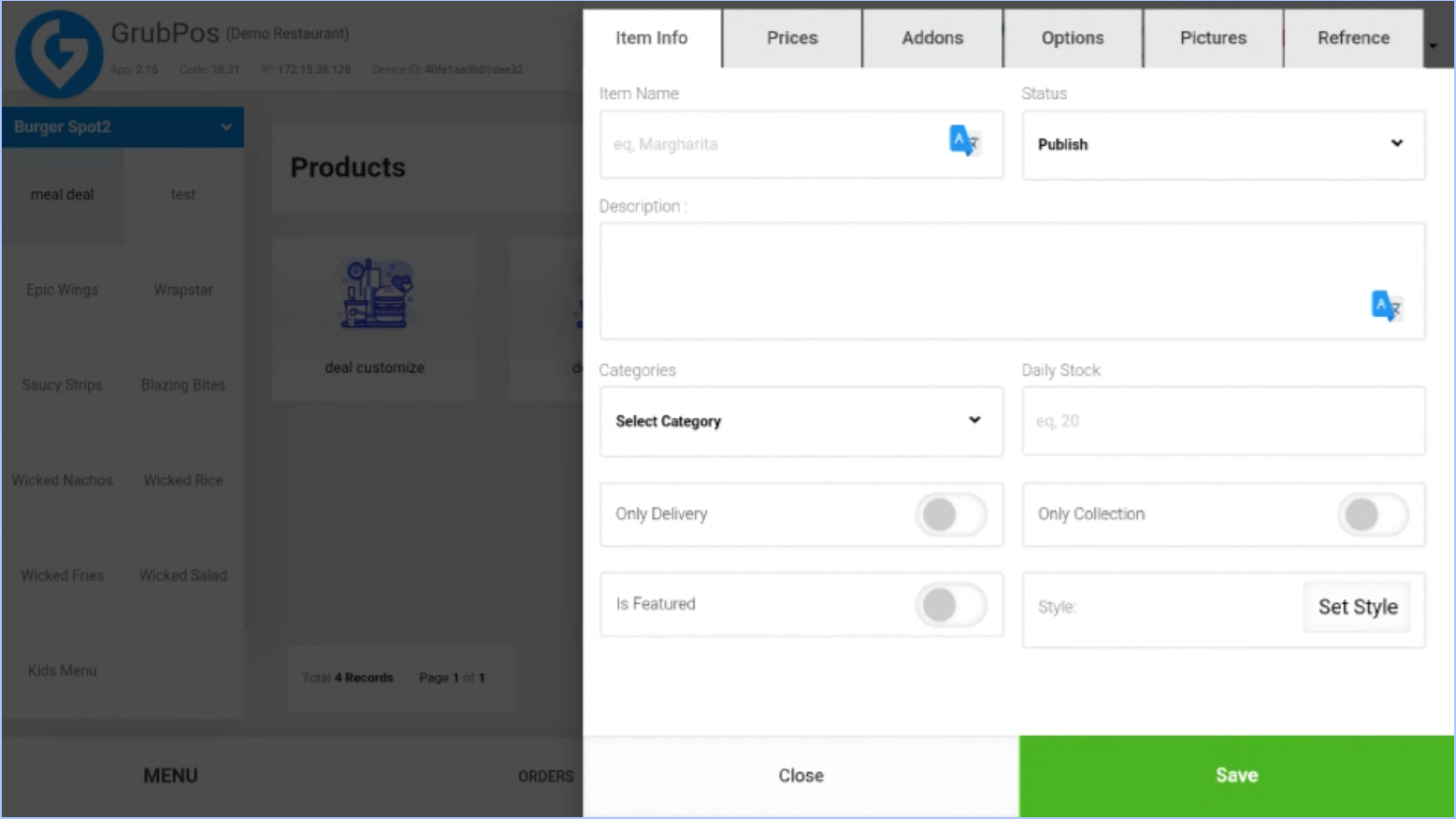Enable the Only Collection switch

click(1372, 514)
